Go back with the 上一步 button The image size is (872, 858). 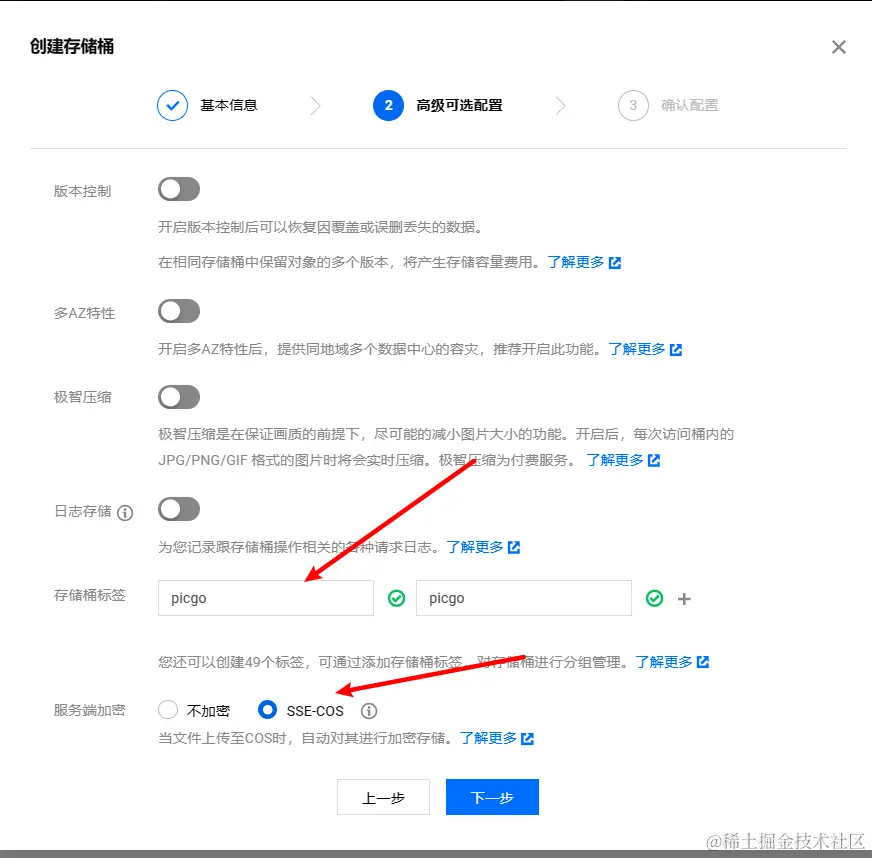coord(383,797)
